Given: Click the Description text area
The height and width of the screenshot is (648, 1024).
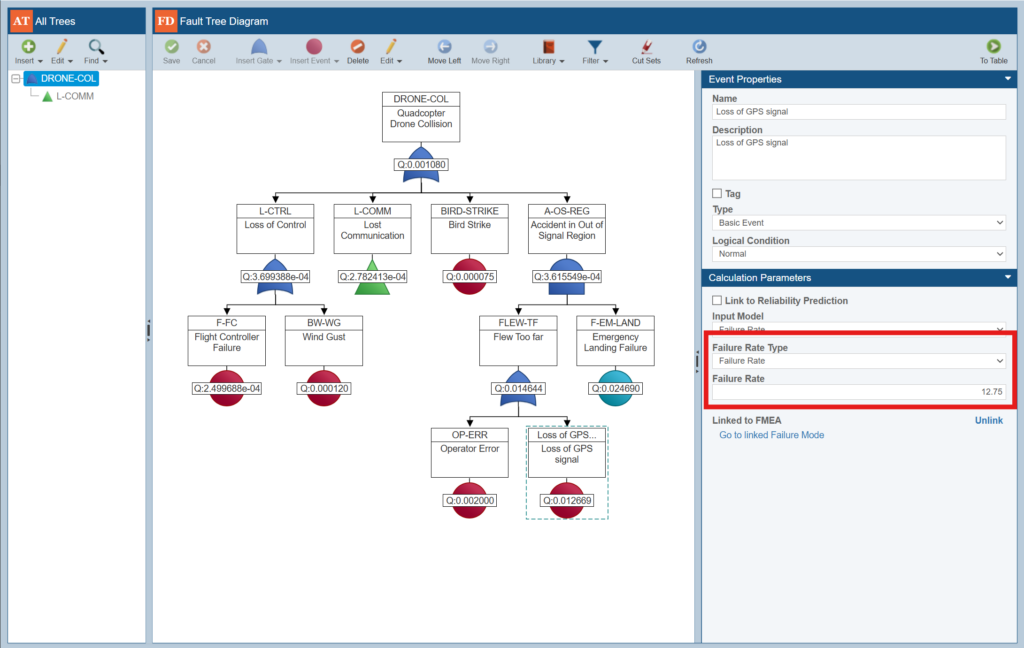Looking at the screenshot, I should click(x=859, y=157).
